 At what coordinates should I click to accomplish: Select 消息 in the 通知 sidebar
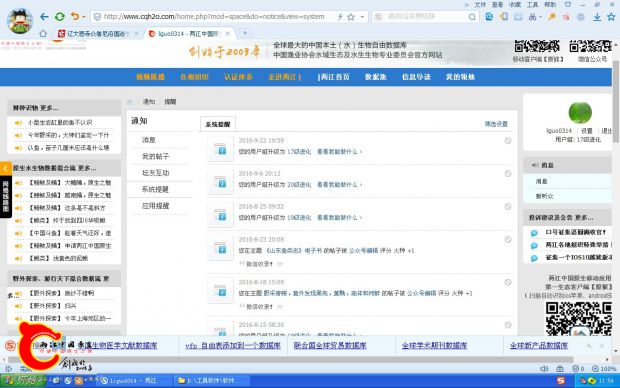pos(149,140)
